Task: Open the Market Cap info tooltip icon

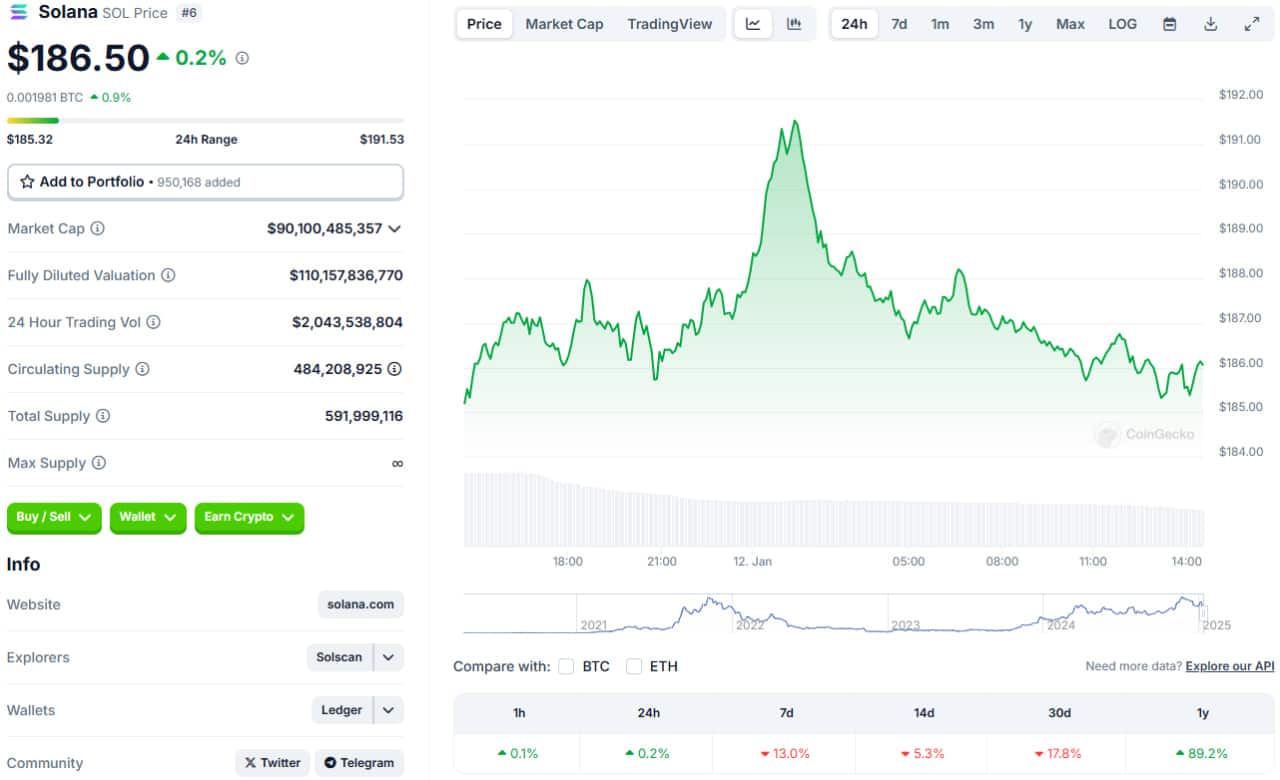Action: [x=97, y=228]
